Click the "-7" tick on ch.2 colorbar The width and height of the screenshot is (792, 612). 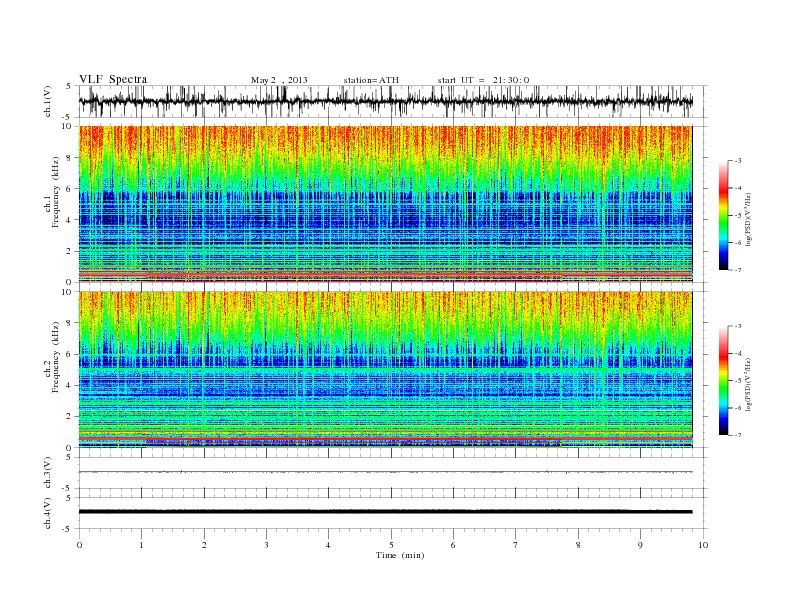[x=738, y=435]
